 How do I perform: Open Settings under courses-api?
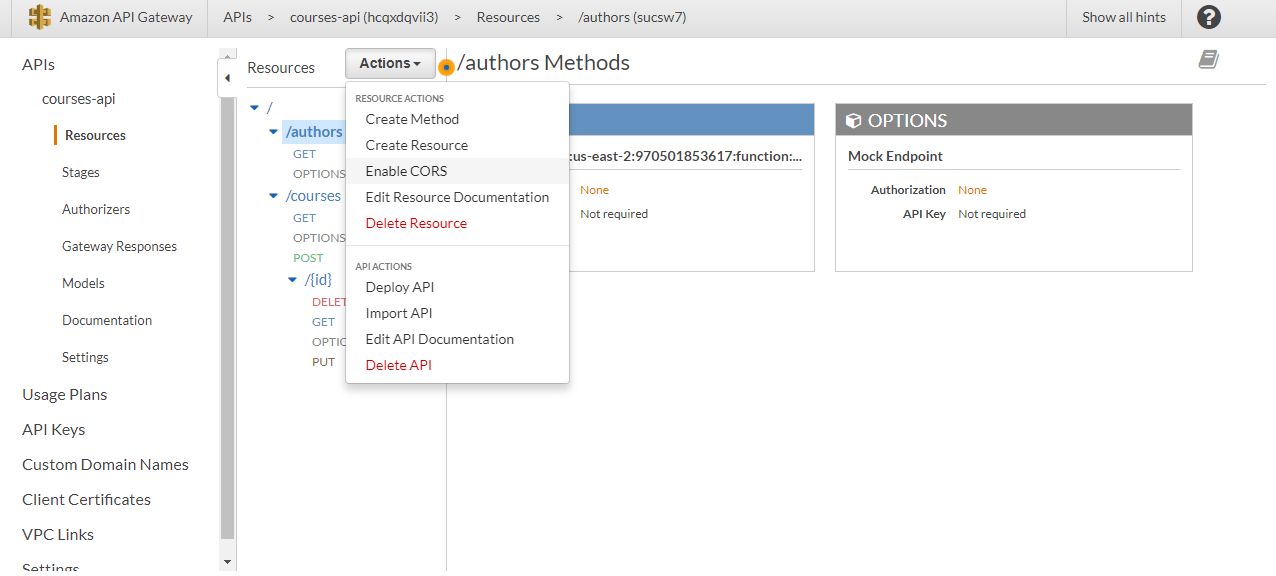(85, 357)
